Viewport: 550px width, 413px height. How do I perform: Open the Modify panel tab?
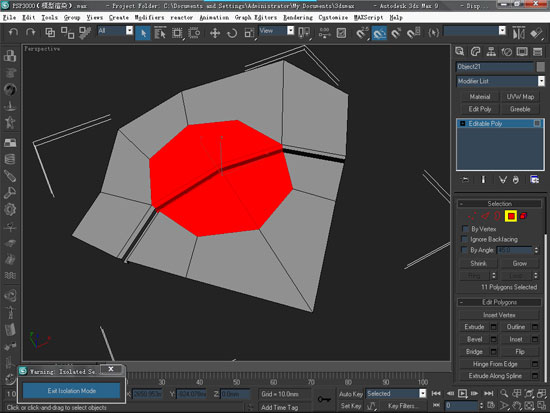475,52
